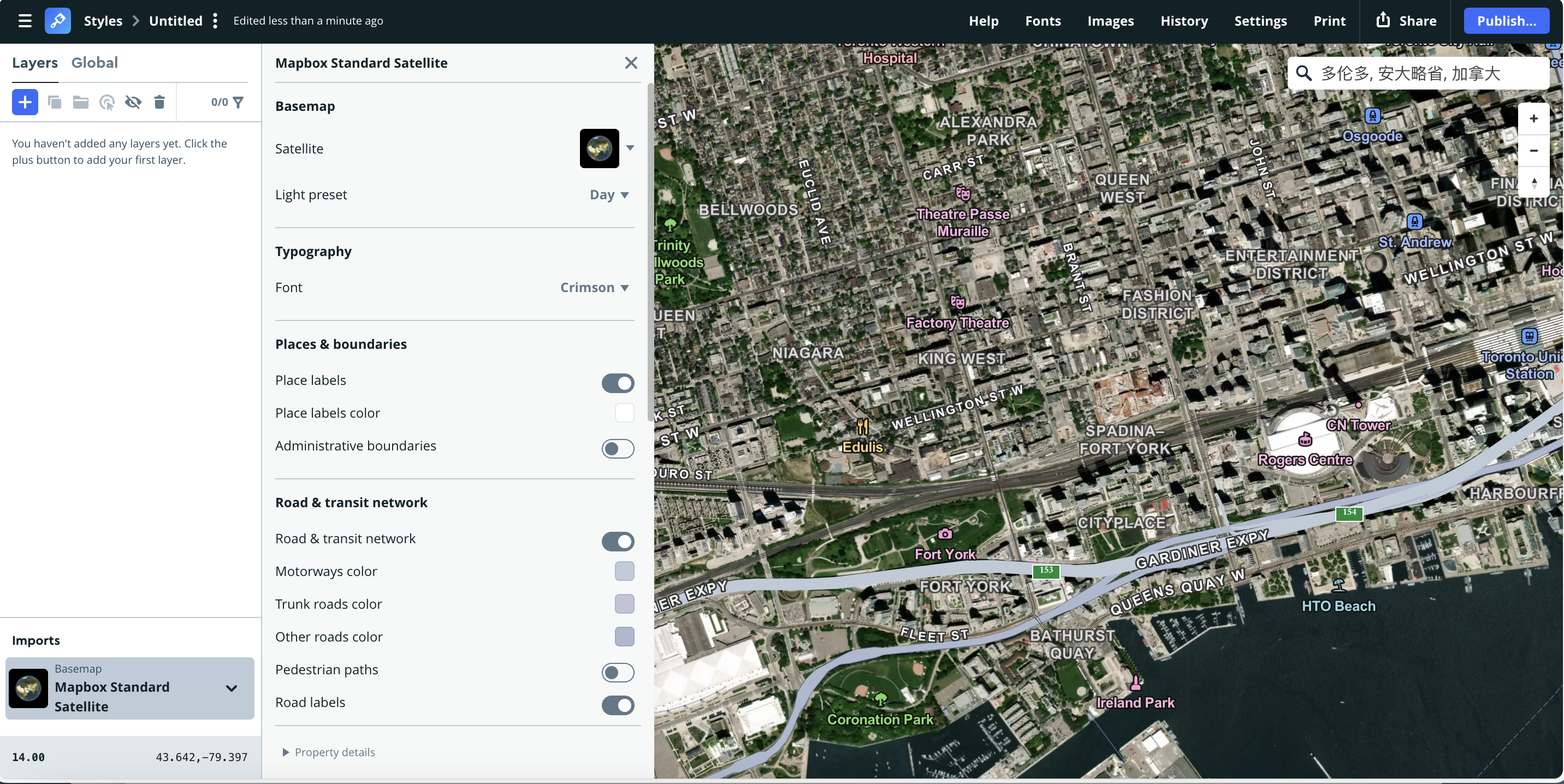Click the duplicate layers icon
This screenshot has height=784, width=1564.
pos(55,102)
